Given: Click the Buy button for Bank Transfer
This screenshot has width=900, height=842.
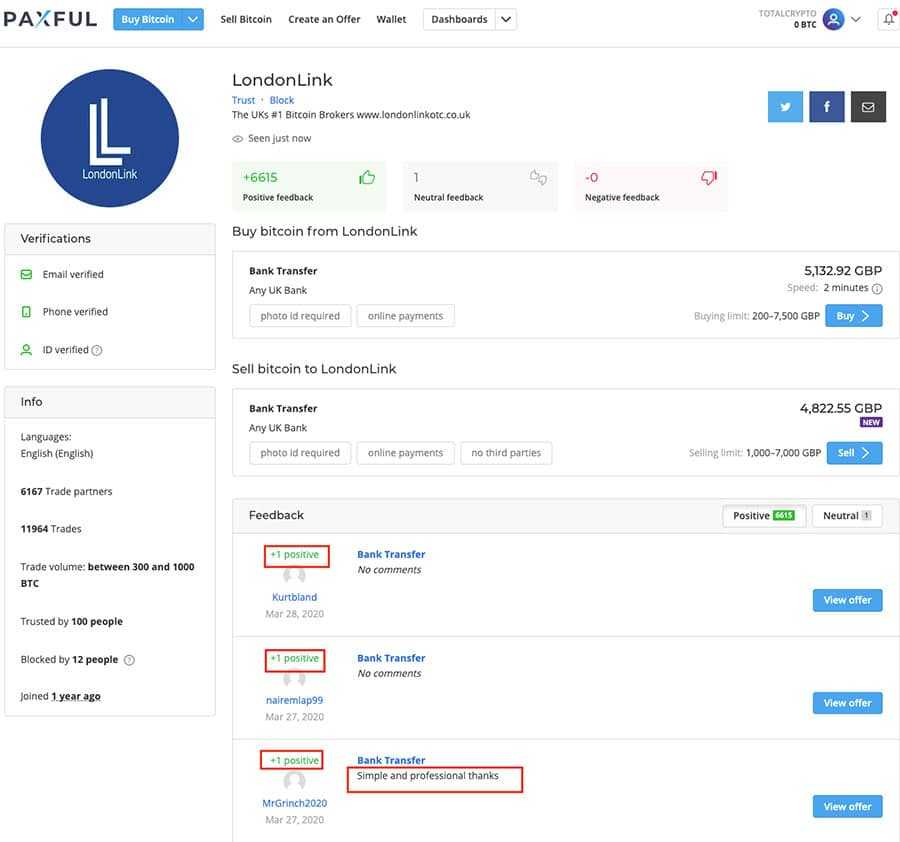Looking at the screenshot, I should coord(855,315).
